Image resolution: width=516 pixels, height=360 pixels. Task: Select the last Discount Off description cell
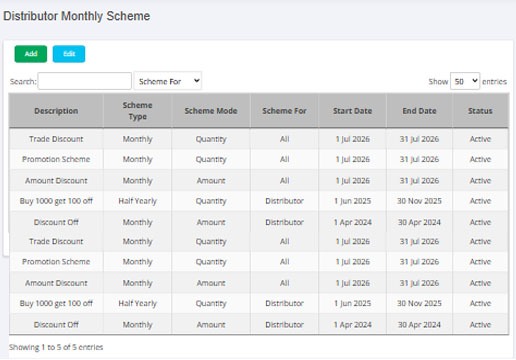(x=56, y=325)
